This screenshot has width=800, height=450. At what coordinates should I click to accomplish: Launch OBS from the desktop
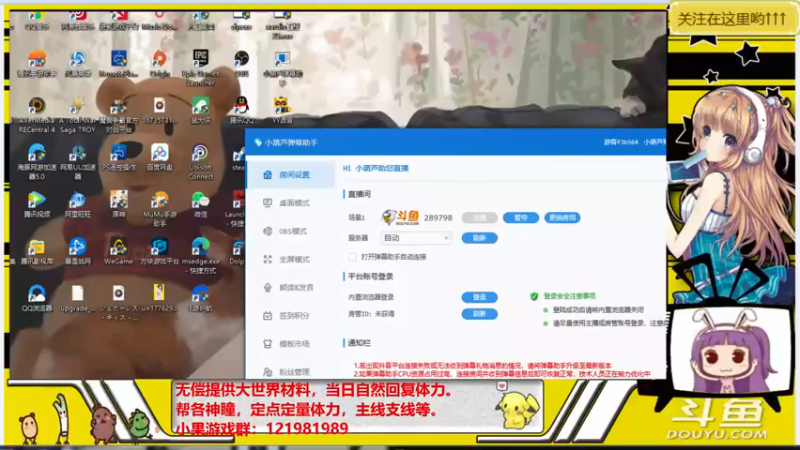pyautogui.click(x=241, y=63)
